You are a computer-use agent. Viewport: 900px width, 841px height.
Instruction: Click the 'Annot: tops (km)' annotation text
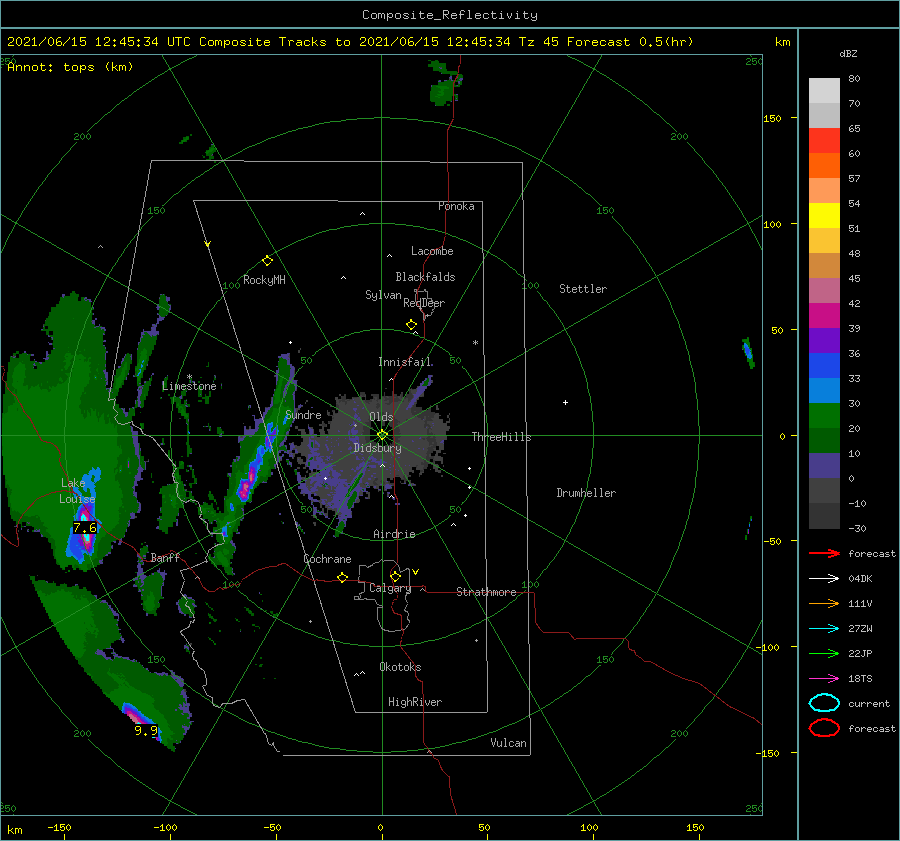(70, 67)
